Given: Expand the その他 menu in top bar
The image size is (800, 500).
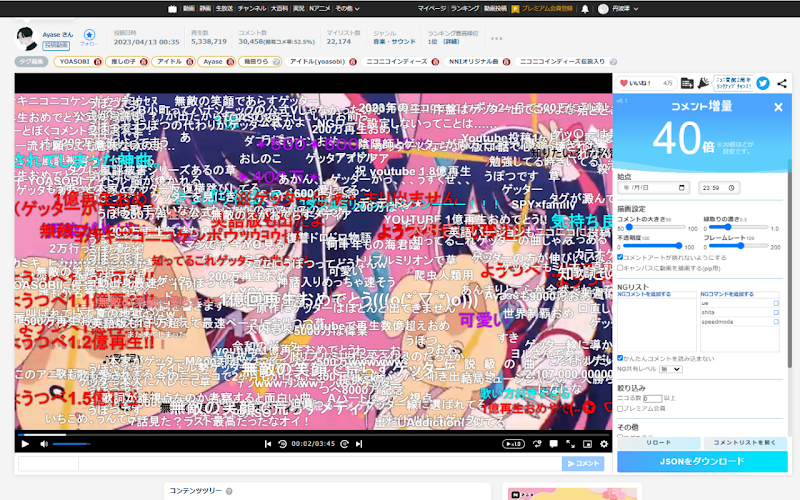Looking at the screenshot, I should click(x=347, y=9).
